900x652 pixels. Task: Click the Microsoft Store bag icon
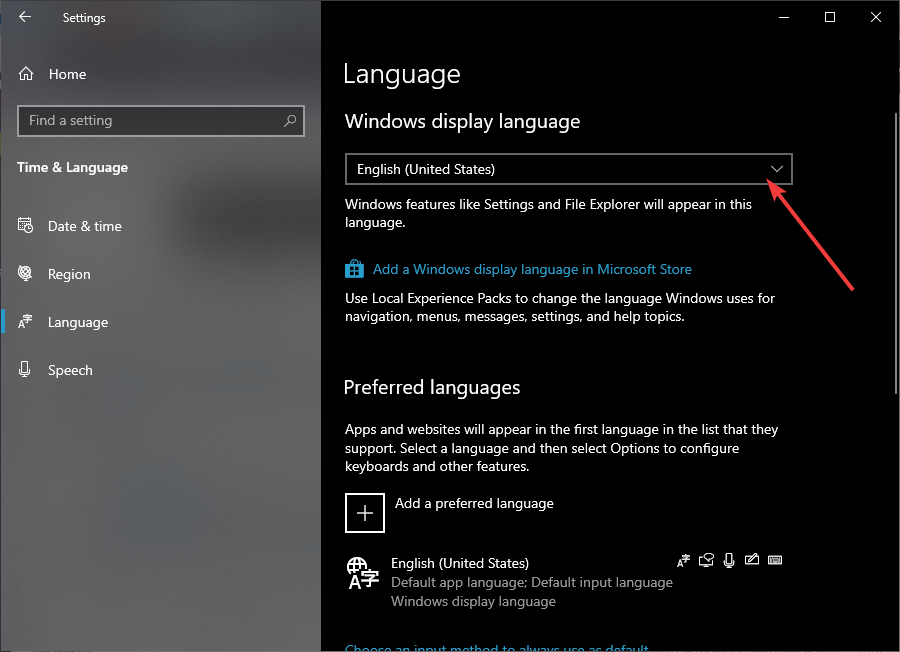(x=354, y=269)
